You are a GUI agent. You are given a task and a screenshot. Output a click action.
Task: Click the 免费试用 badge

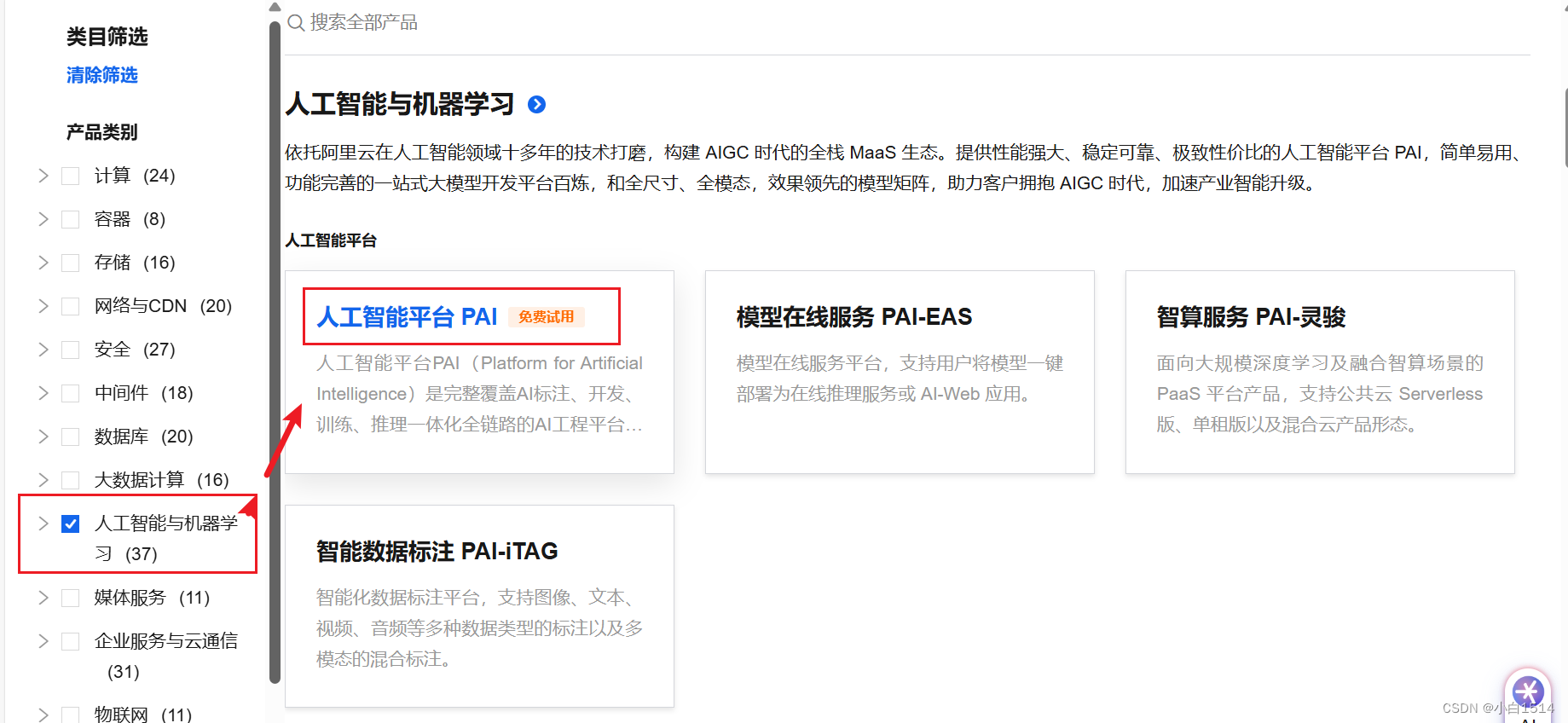pyautogui.click(x=547, y=317)
